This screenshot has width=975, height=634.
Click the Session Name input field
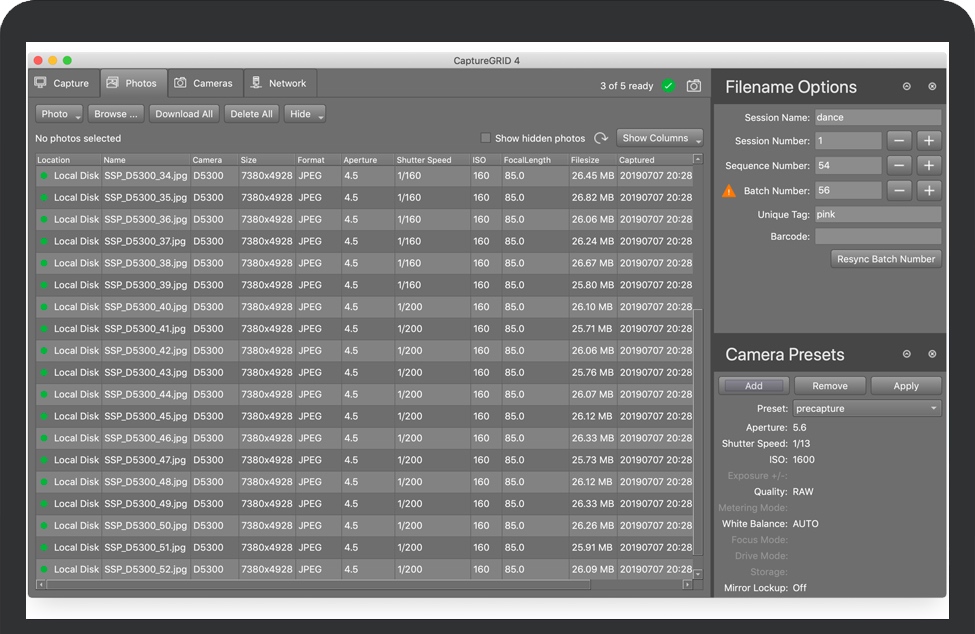point(877,117)
